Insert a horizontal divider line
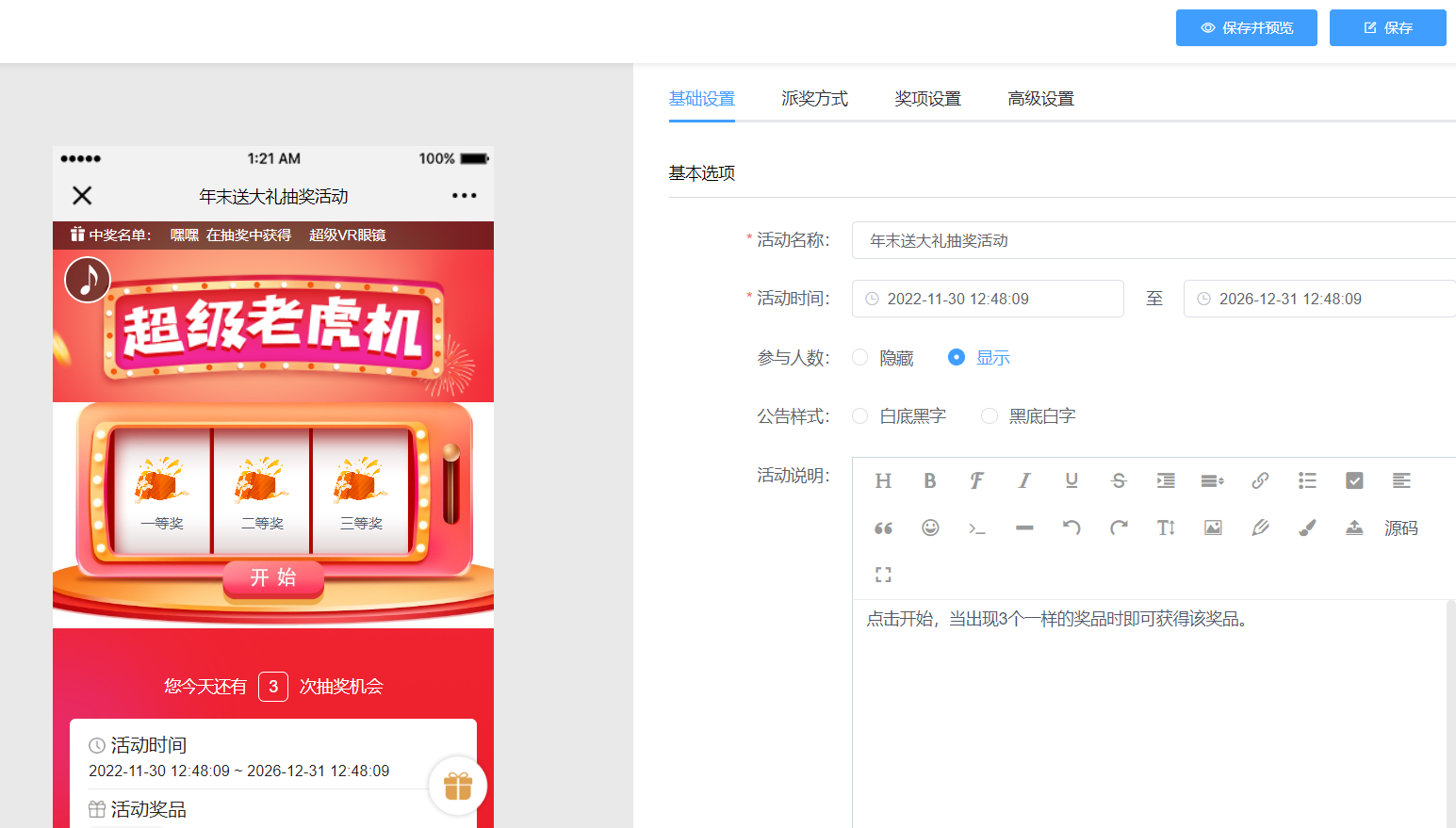 click(1024, 528)
